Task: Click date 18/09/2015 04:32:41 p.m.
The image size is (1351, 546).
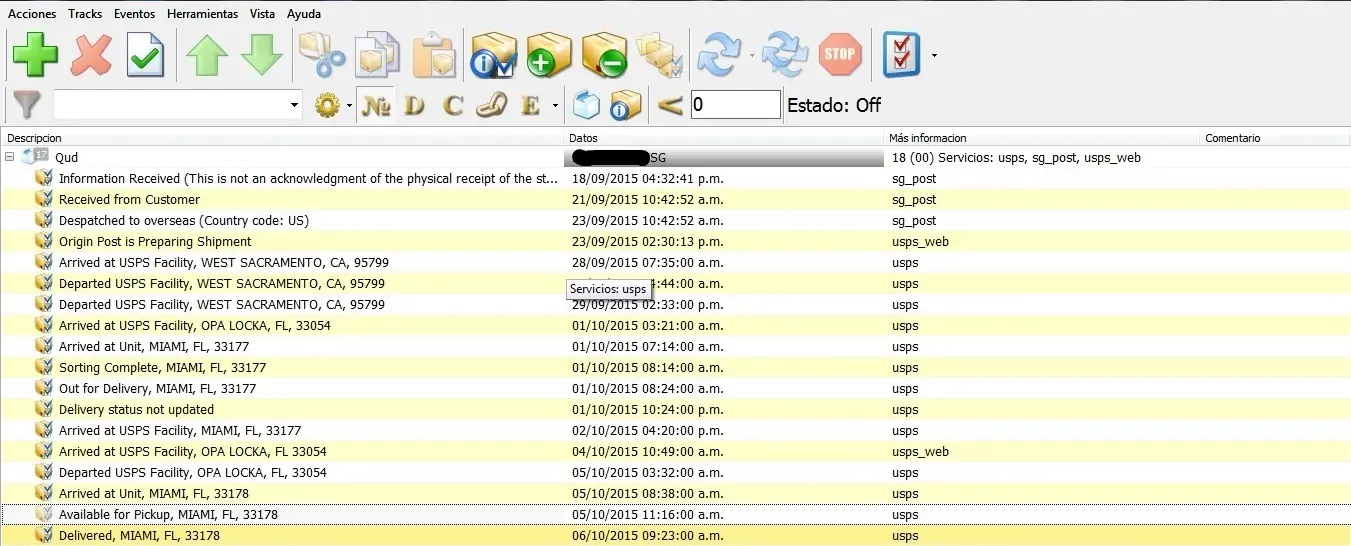Action: (647, 178)
